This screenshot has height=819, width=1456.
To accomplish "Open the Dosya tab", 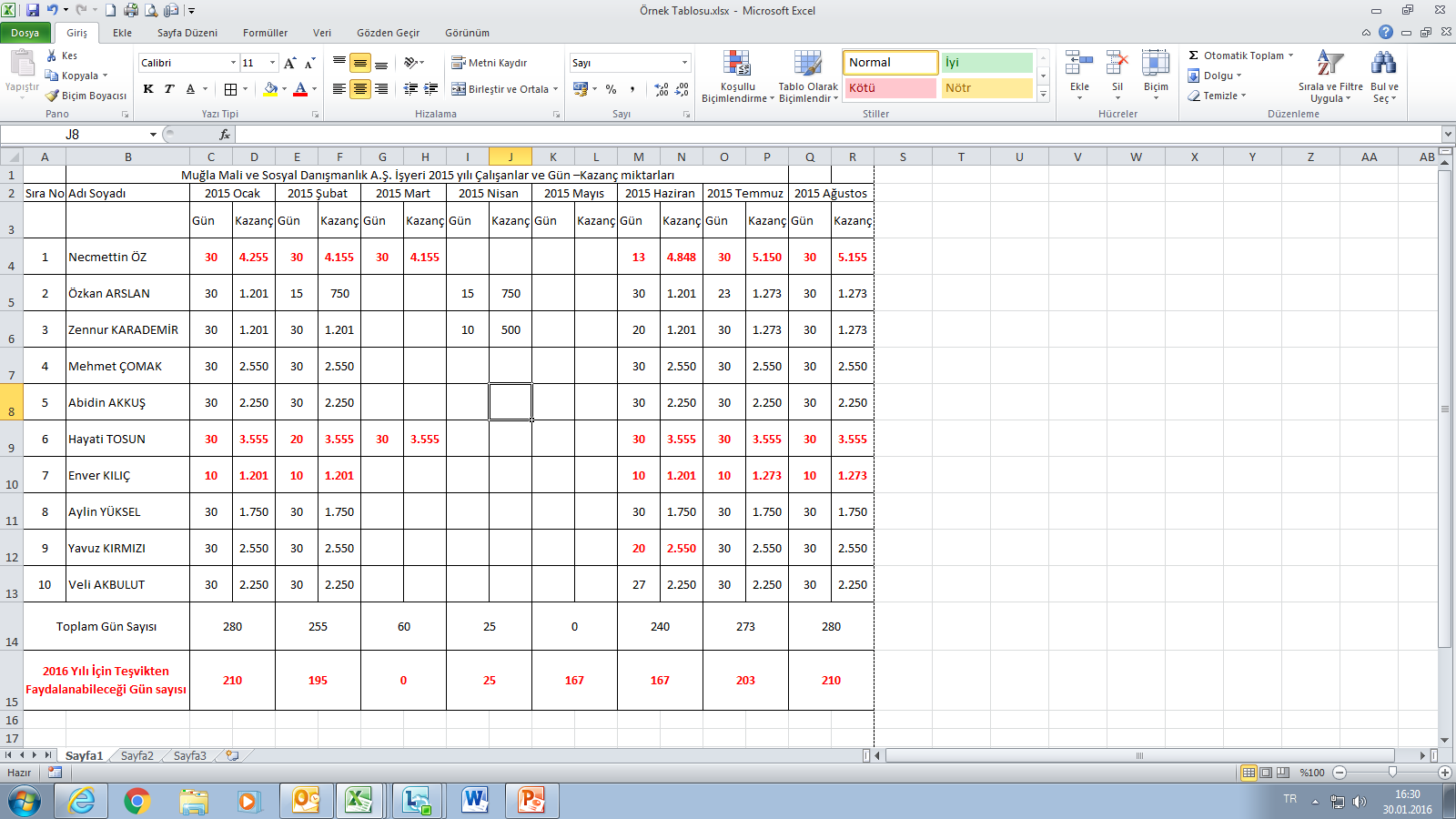I will (x=25, y=33).
